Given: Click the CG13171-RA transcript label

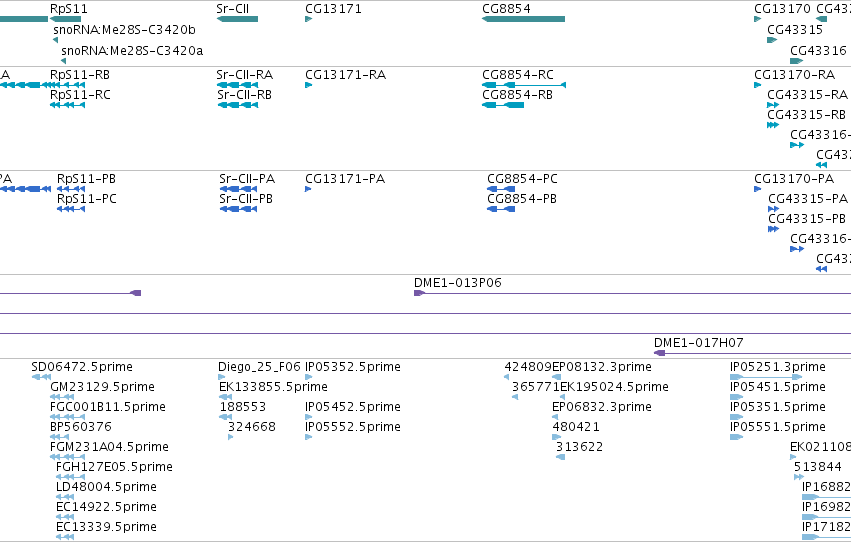Looking at the screenshot, I should click(x=346, y=74).
